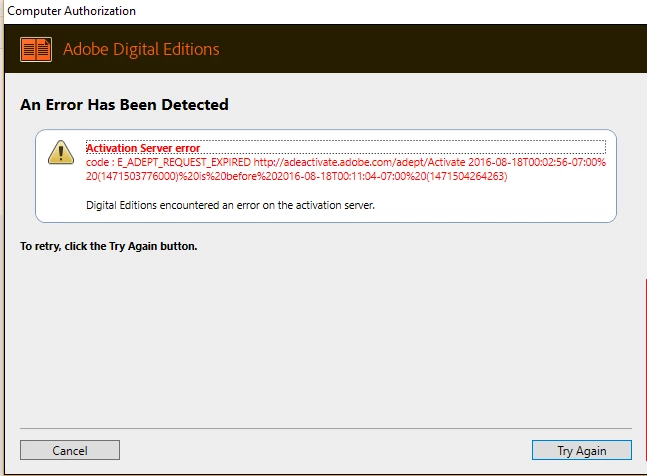Click the yellow warning triangle icon
The width and height of the screenshot is (647, 476).
click(61, 152)
